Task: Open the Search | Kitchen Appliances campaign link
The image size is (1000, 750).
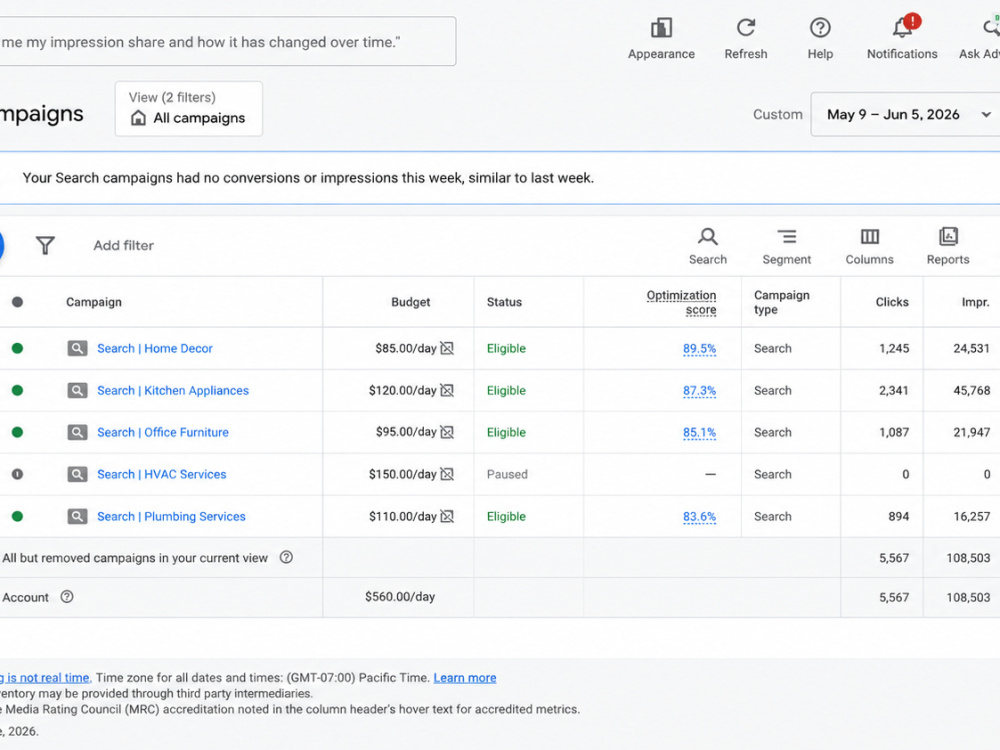Action: (173, 390)
